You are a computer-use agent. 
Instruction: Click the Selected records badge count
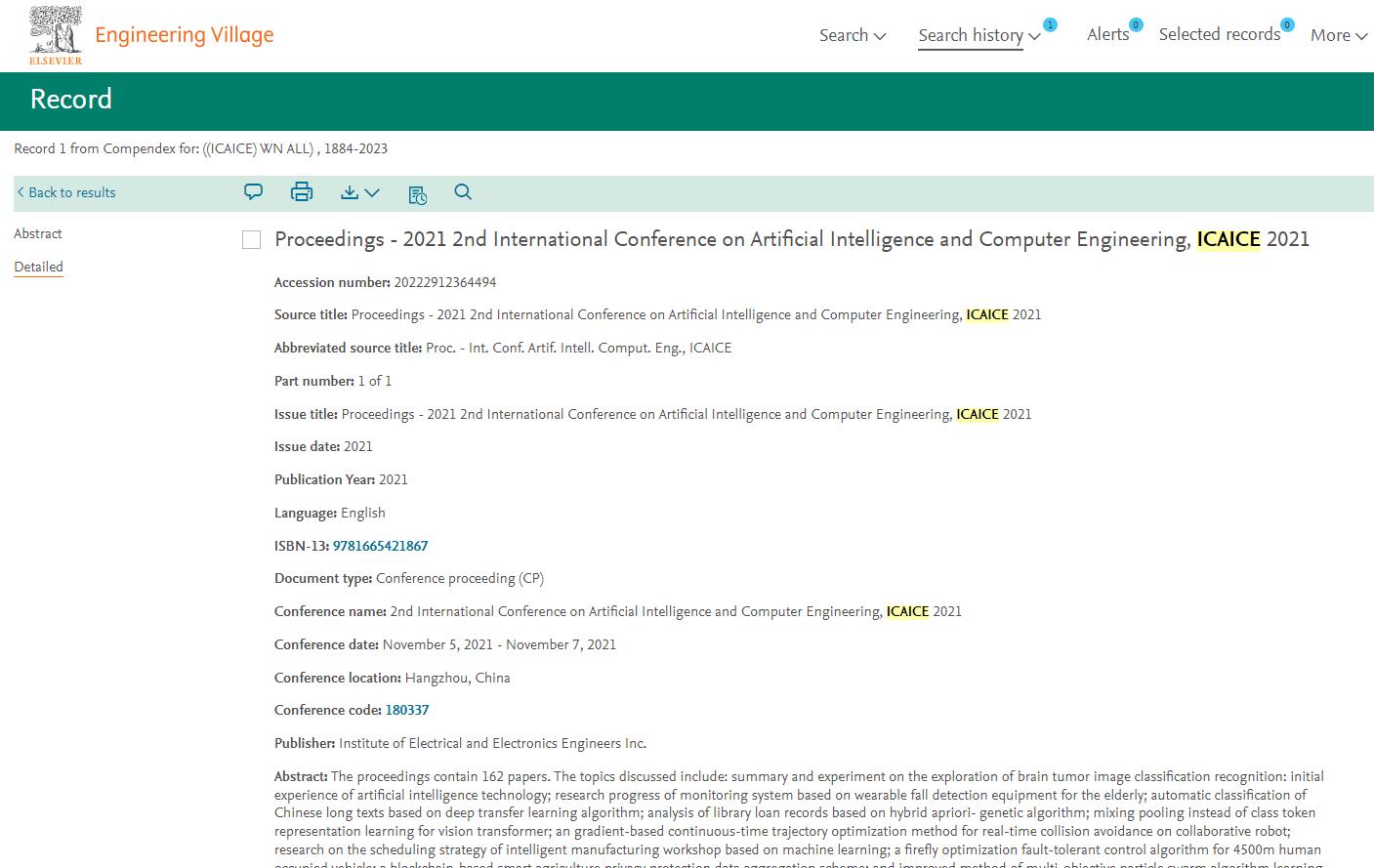pos(1287,24)
